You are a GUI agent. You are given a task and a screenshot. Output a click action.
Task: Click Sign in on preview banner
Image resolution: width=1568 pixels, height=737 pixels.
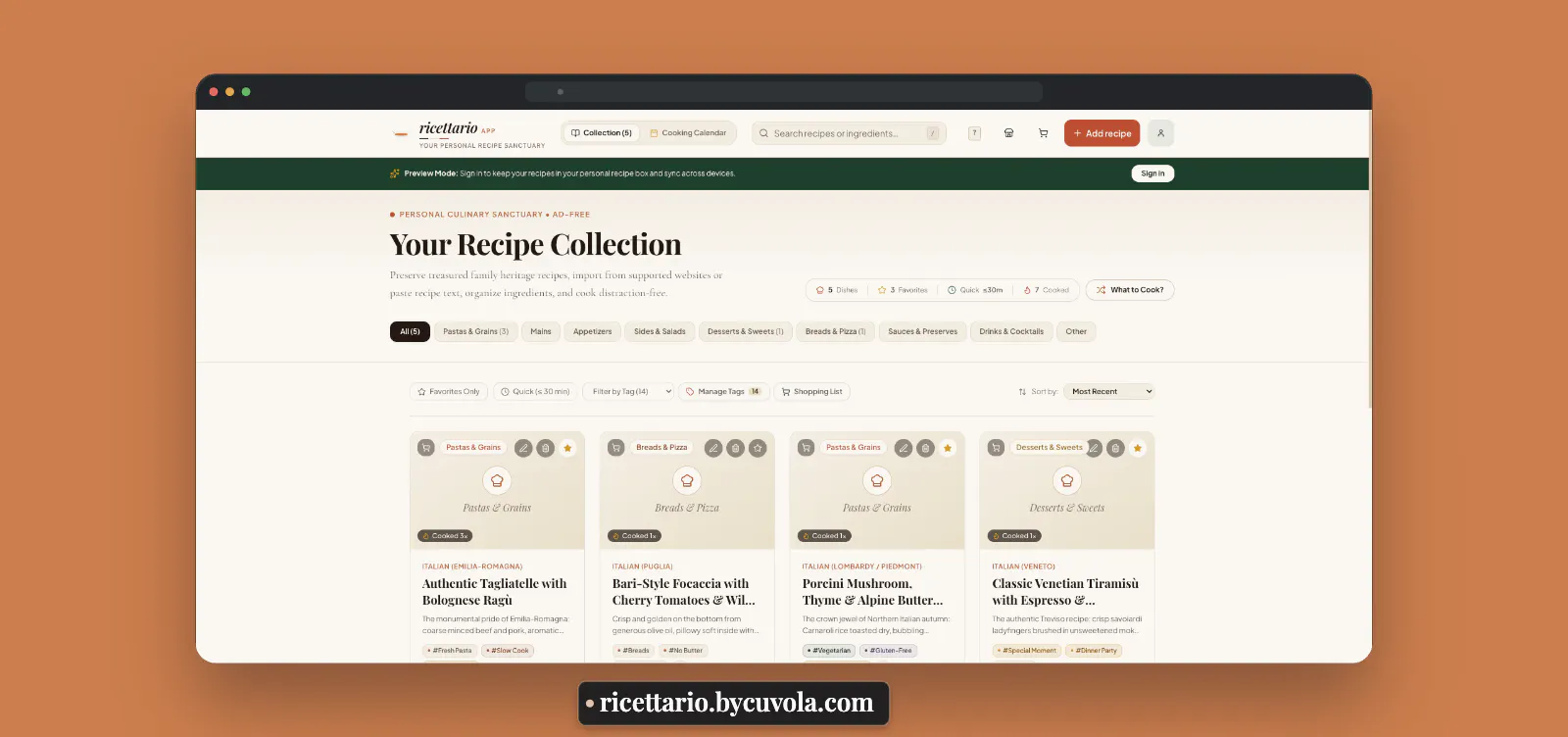(x=1152, y=173)
